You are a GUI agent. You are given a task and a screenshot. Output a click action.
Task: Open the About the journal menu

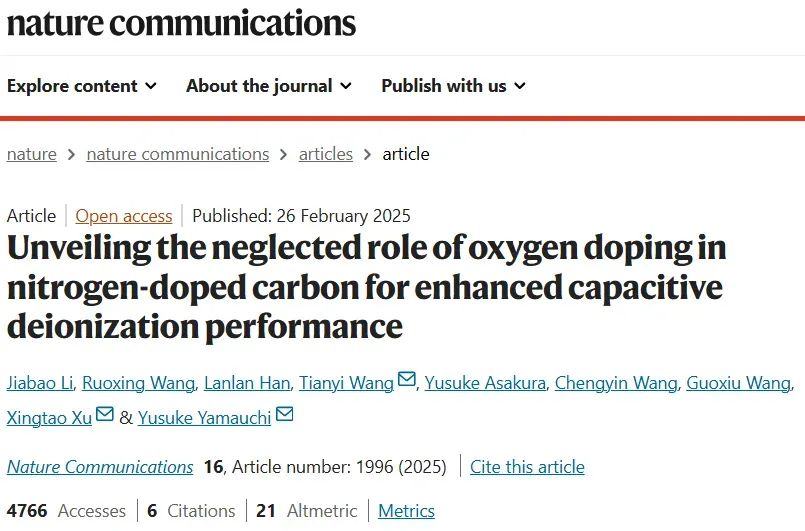[x=269, y=86]
